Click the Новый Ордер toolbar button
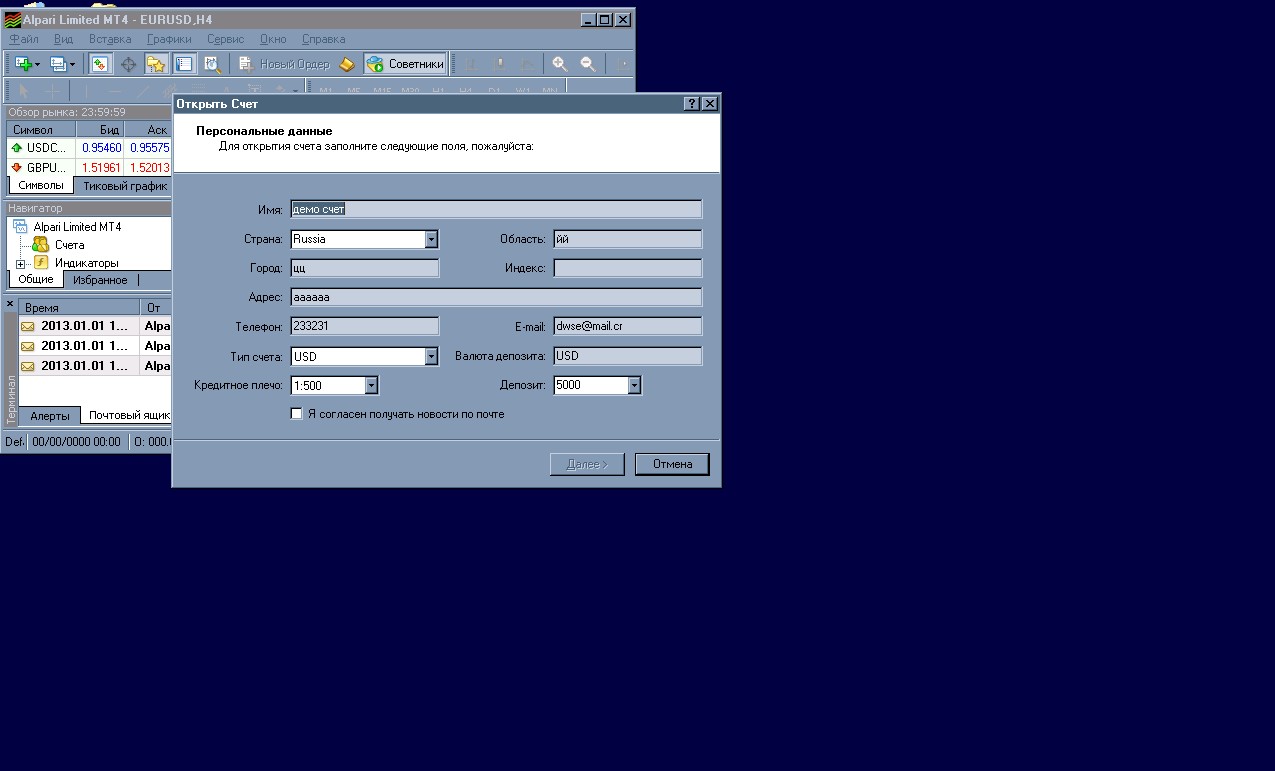 284,64
